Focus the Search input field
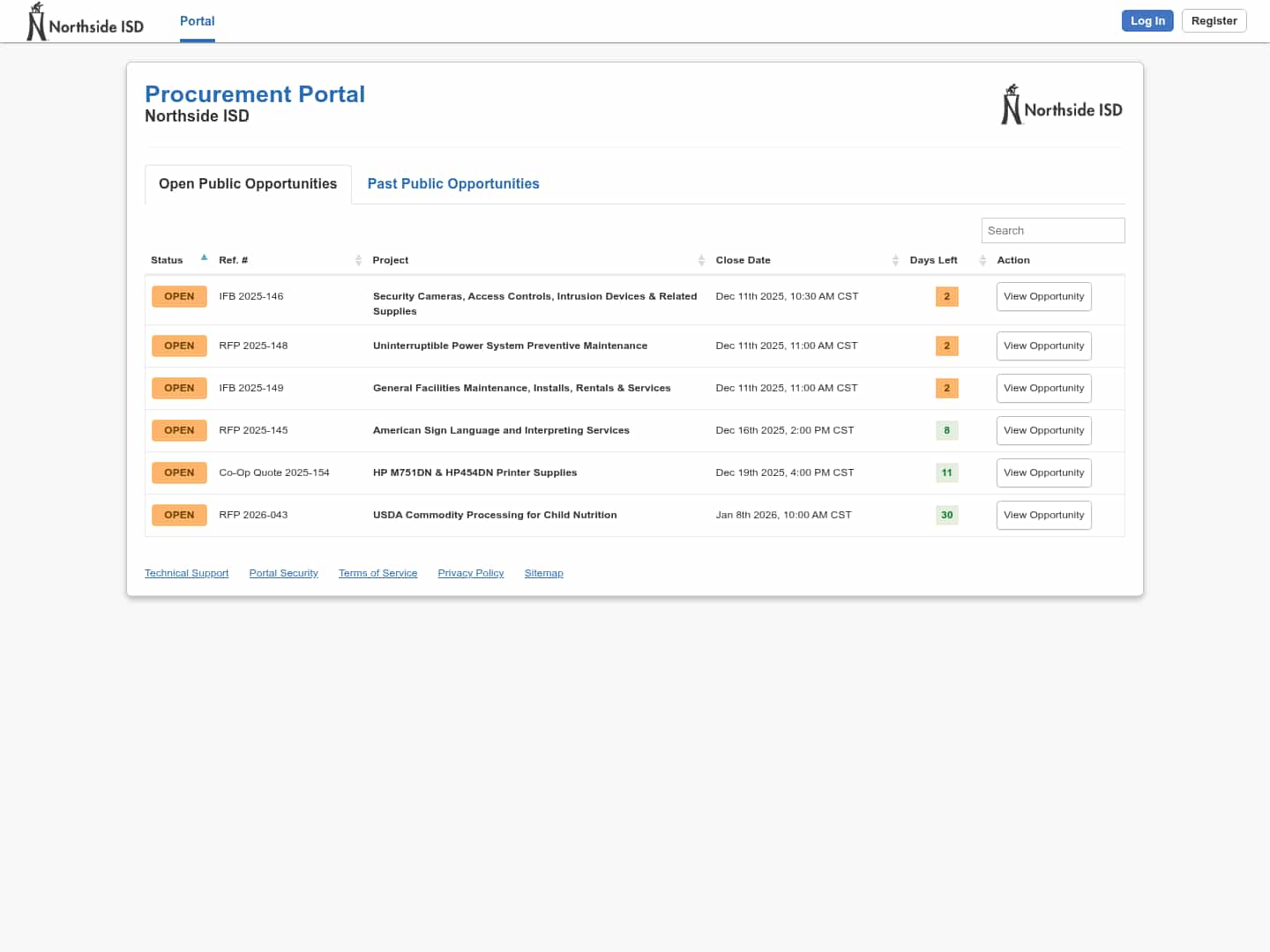This screenshot has width=1270, height=952. [x=1052, y=230]
